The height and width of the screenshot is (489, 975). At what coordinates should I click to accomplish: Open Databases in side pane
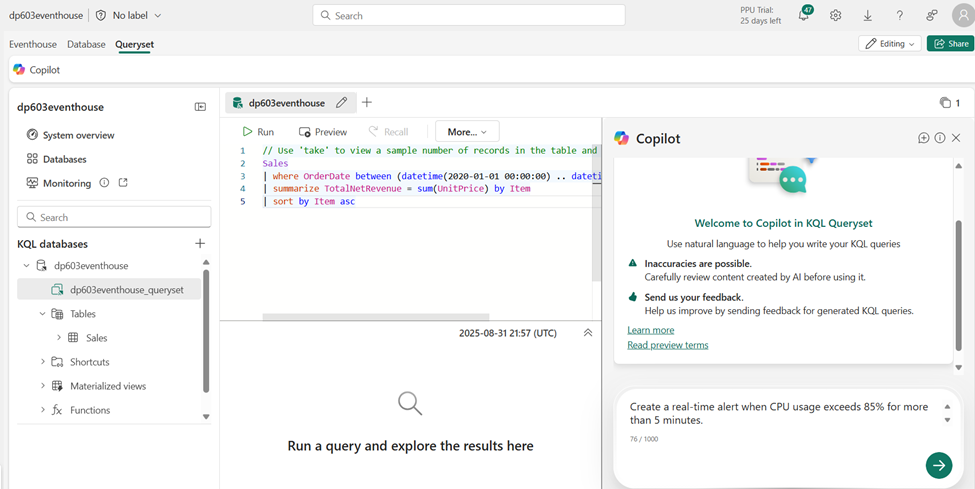pos(57,159)
